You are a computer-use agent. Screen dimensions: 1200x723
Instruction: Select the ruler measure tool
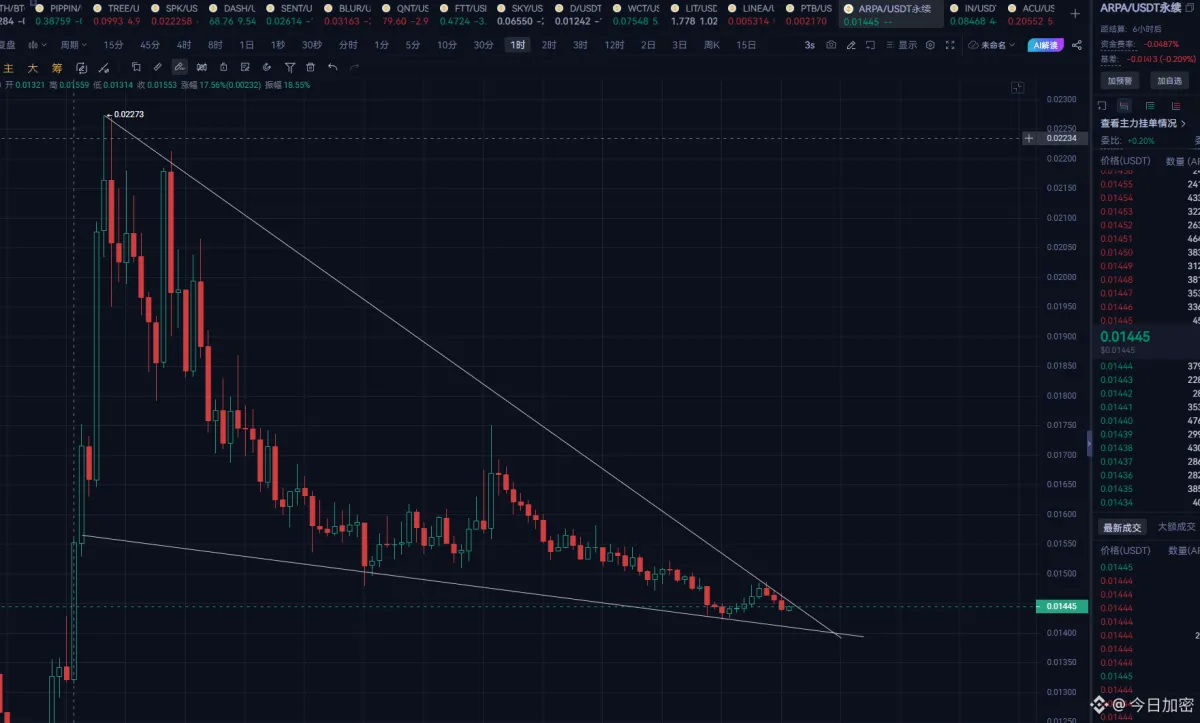pos(158,67)
